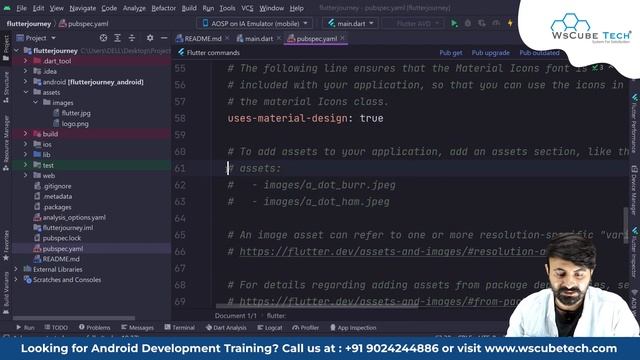Viewport: 640px width, 360px height.
Task: Open Project view mode dropdown
Action: (x=36, y=38)
